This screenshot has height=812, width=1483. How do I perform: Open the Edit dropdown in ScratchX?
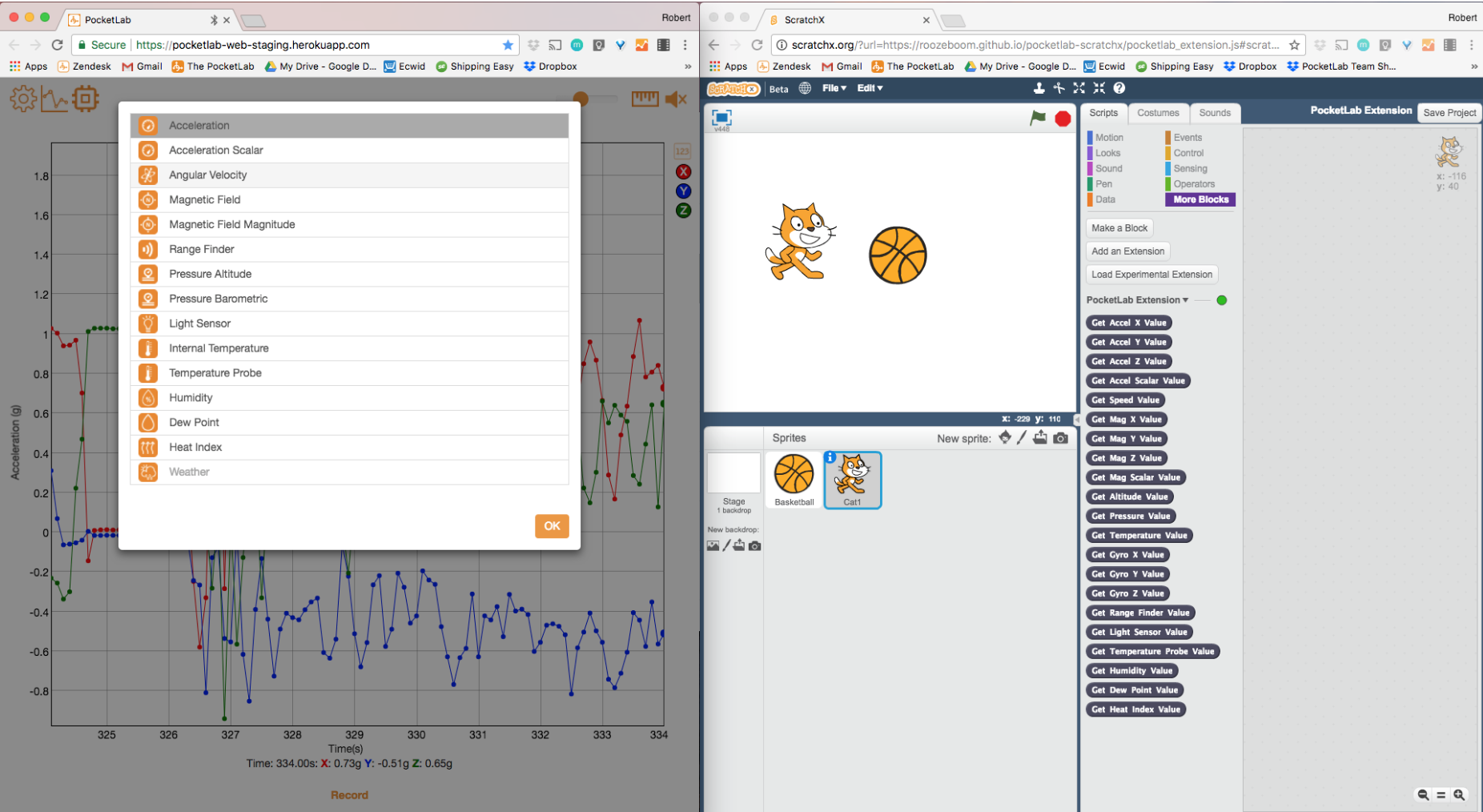869,88
